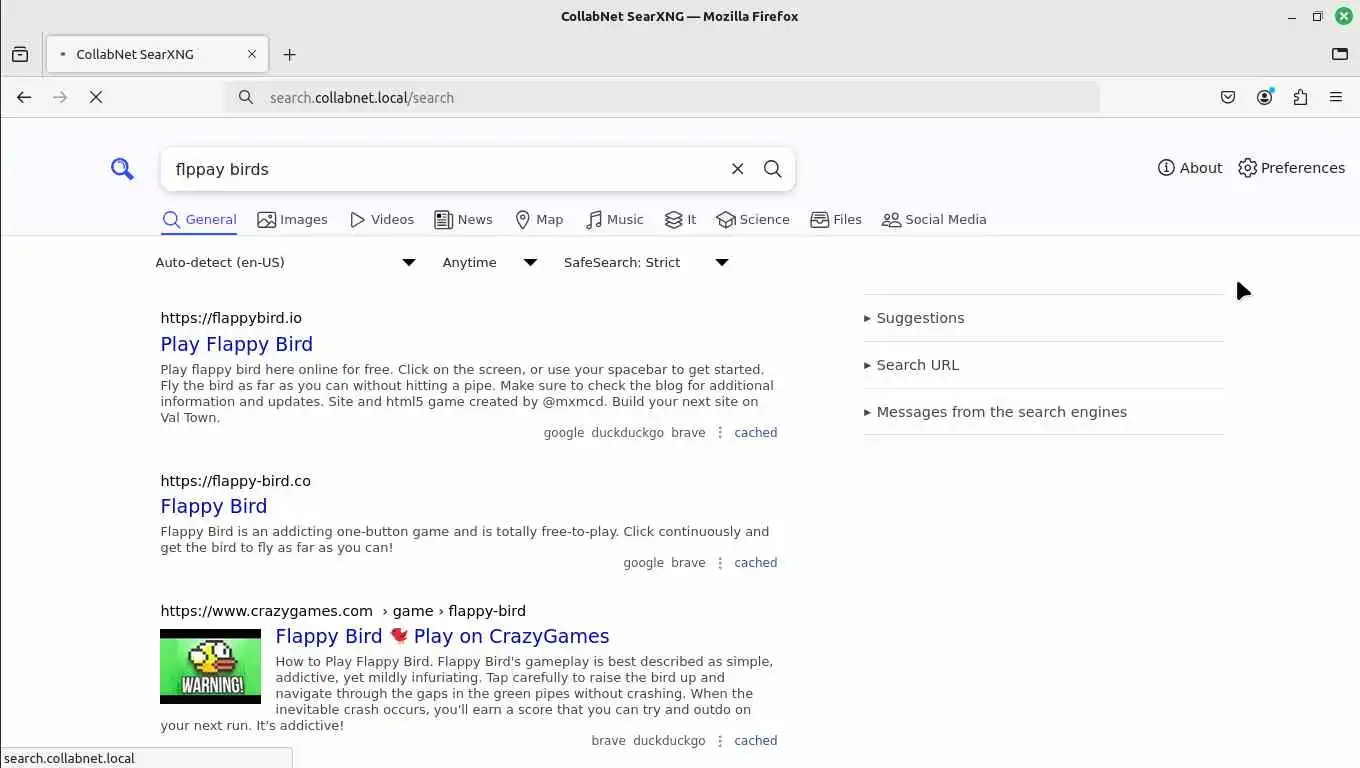This screenshot has width=1360, height=768.
Task: Open the Extensions puzzle icon
Action: pos(1300,97)
